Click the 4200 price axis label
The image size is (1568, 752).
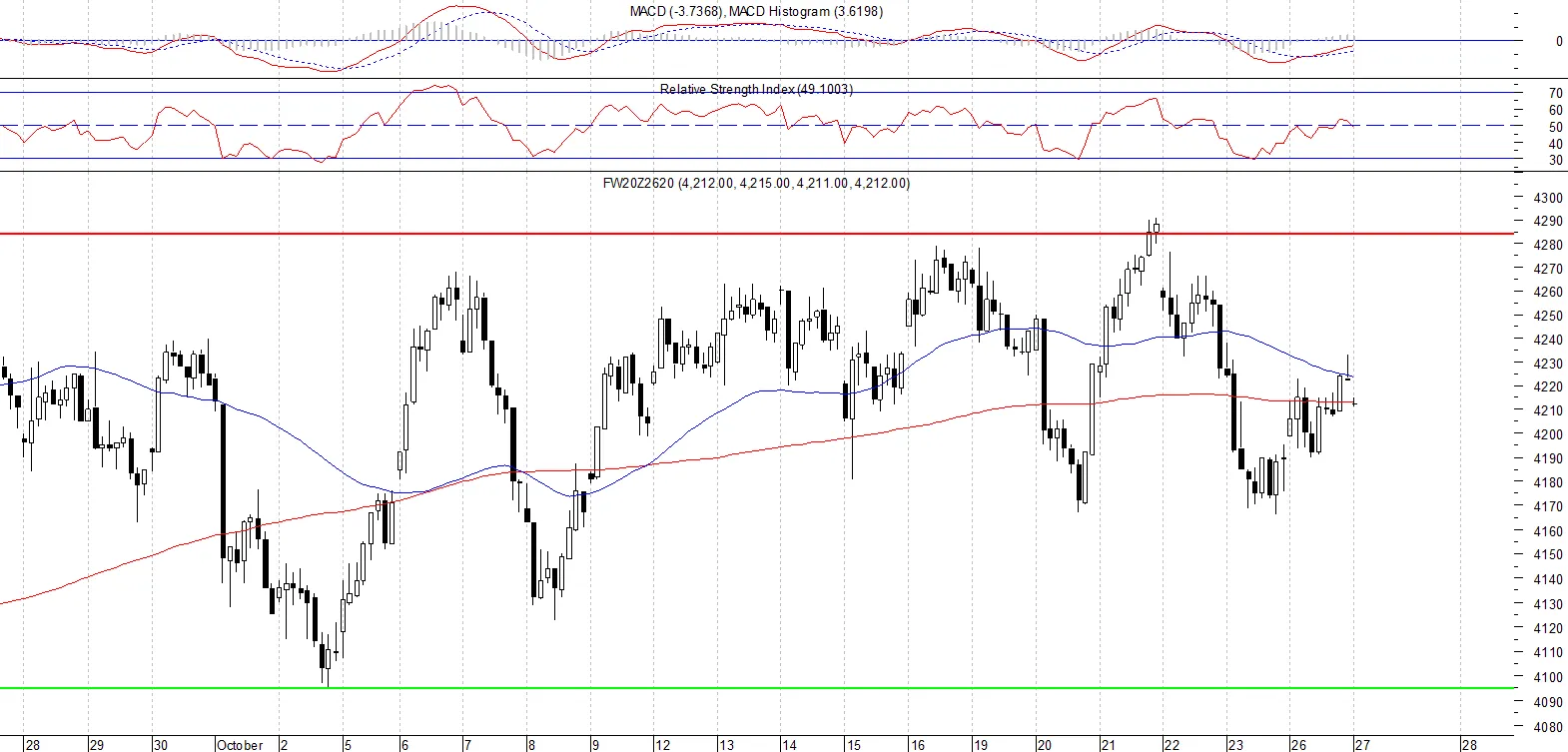(x=1549, y=435)
